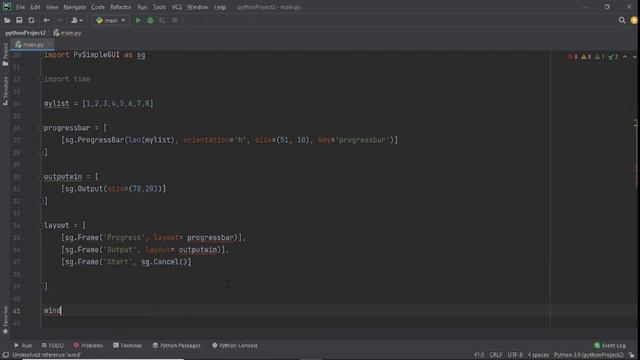Change the CRLF line separator
This screenshot has height=360, width=640.
[496, 355]
